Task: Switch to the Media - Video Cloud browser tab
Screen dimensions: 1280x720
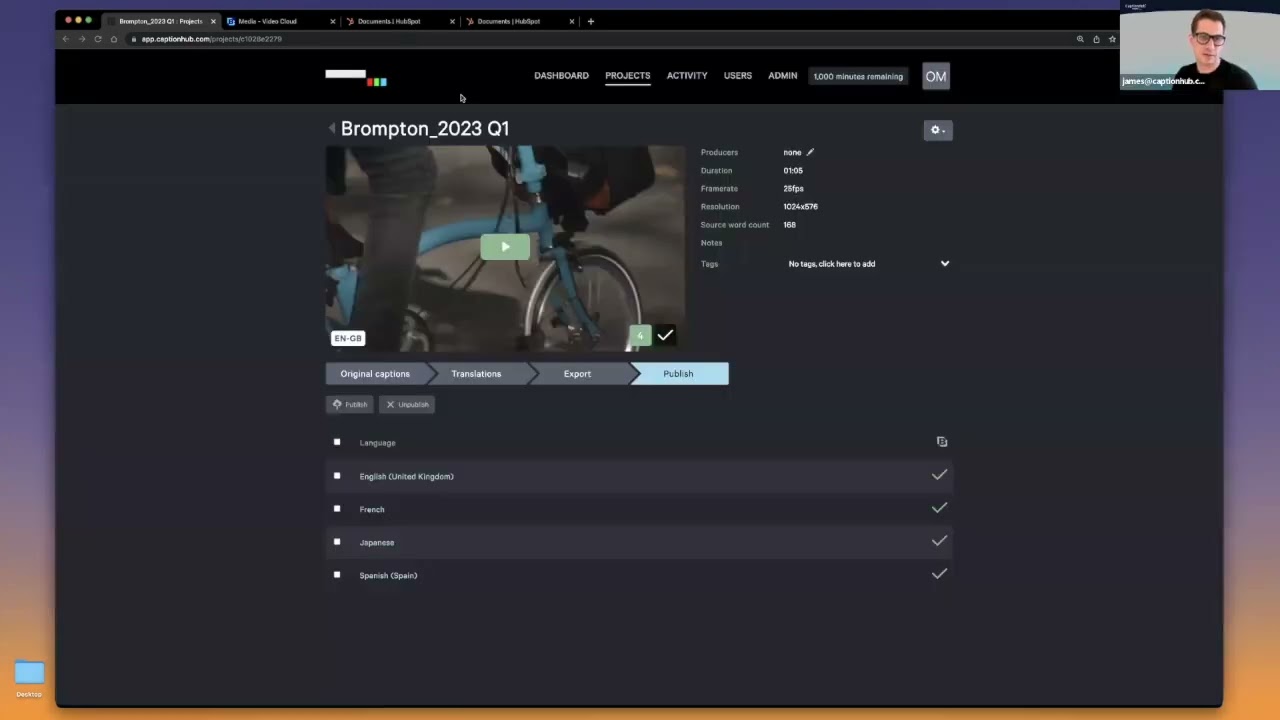Action: point(280,21)
